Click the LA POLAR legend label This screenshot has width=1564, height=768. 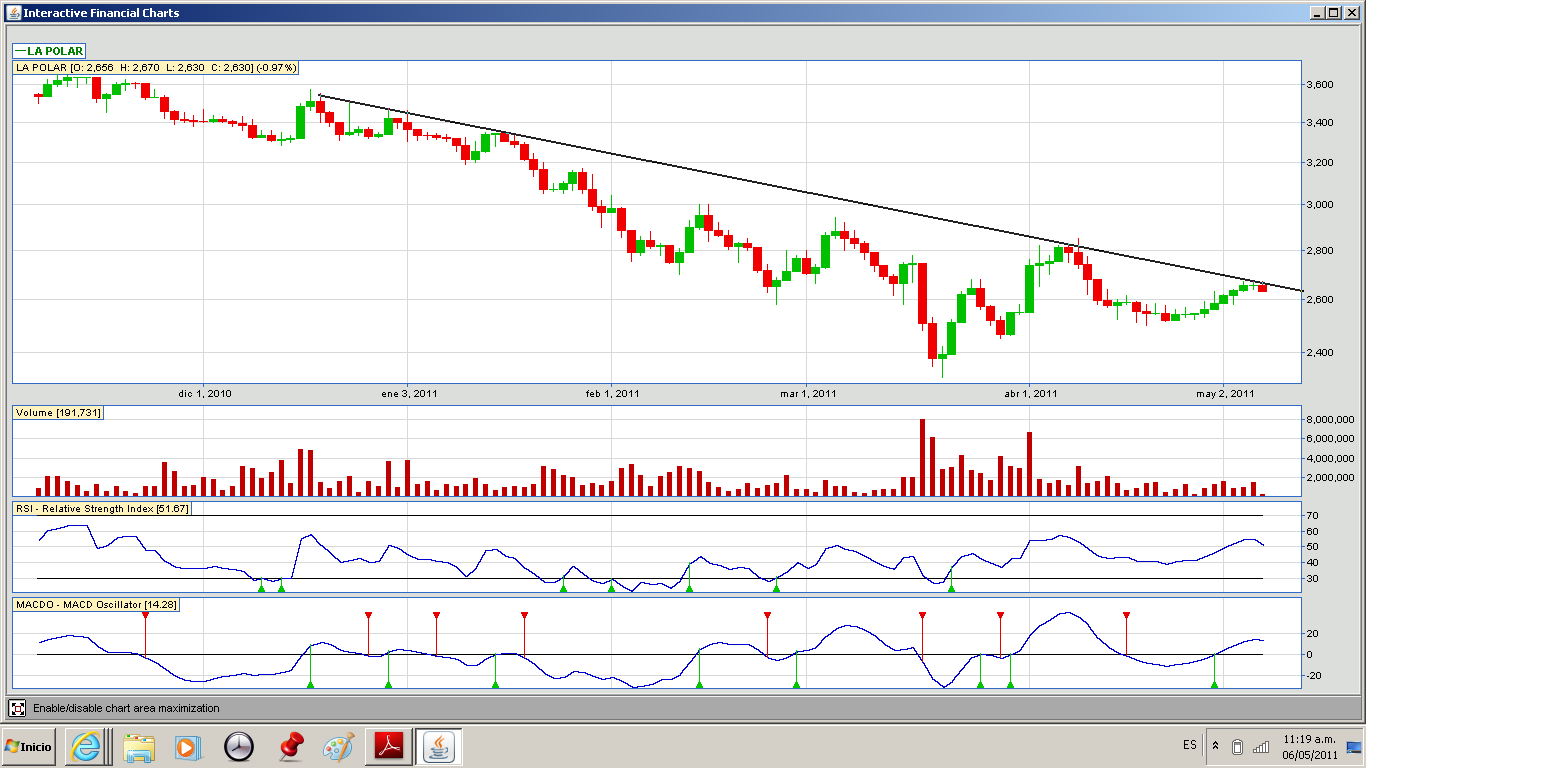pyautogui.click(x=49, y=51)
